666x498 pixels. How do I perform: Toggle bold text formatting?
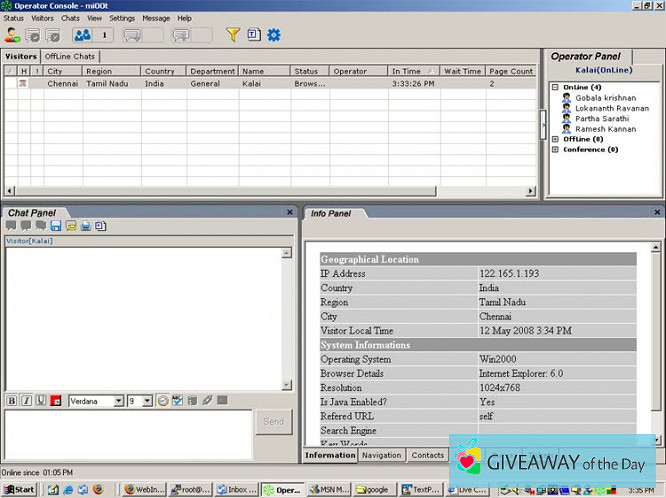click(x=12, y=401)
